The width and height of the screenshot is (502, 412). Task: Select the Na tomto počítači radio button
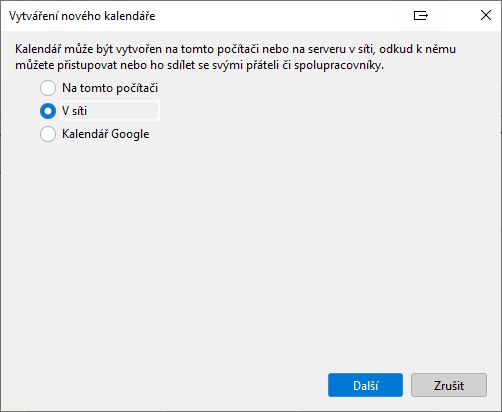[x=48, y=88]
